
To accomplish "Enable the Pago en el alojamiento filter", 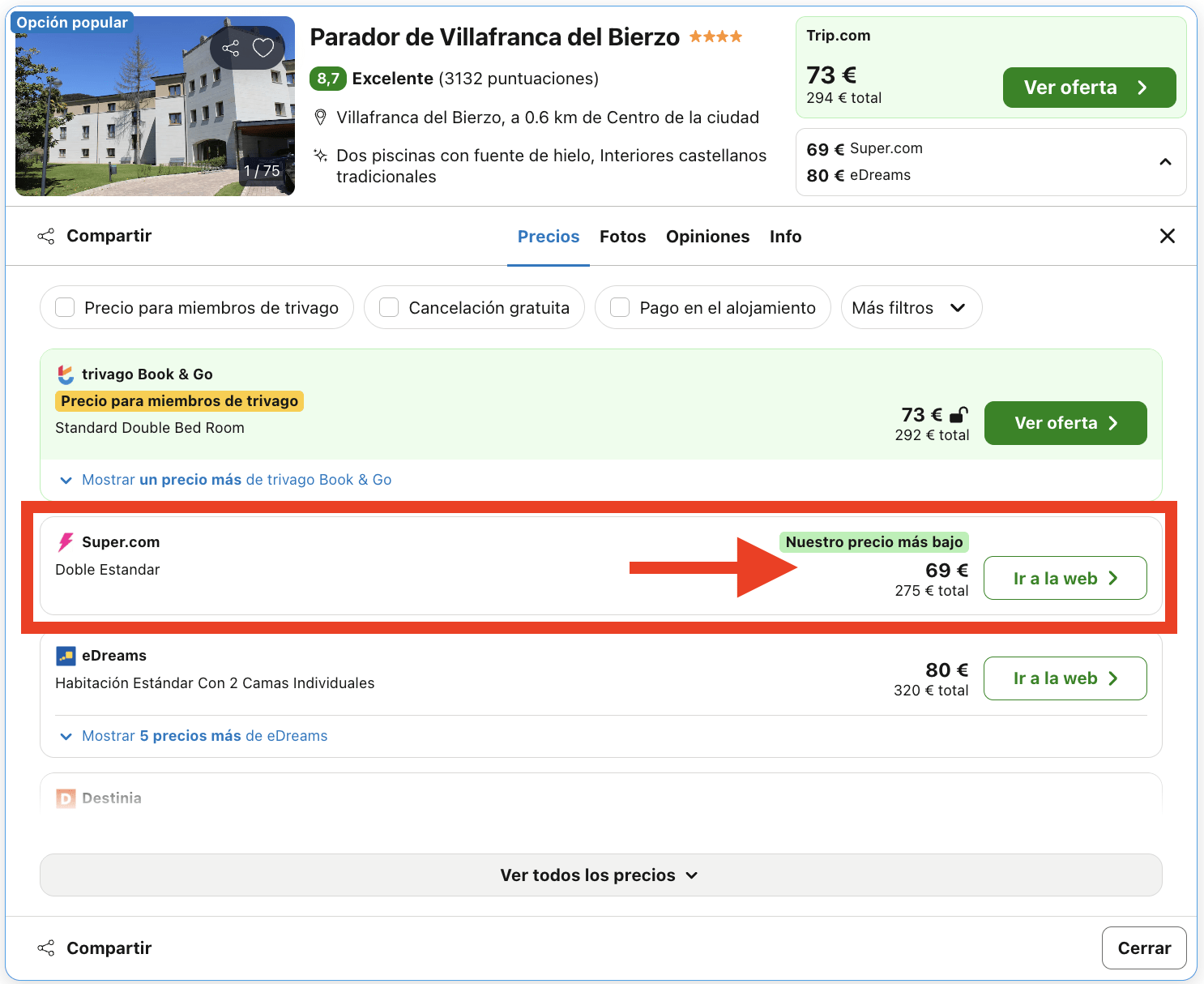I will [x=620, y=307].
